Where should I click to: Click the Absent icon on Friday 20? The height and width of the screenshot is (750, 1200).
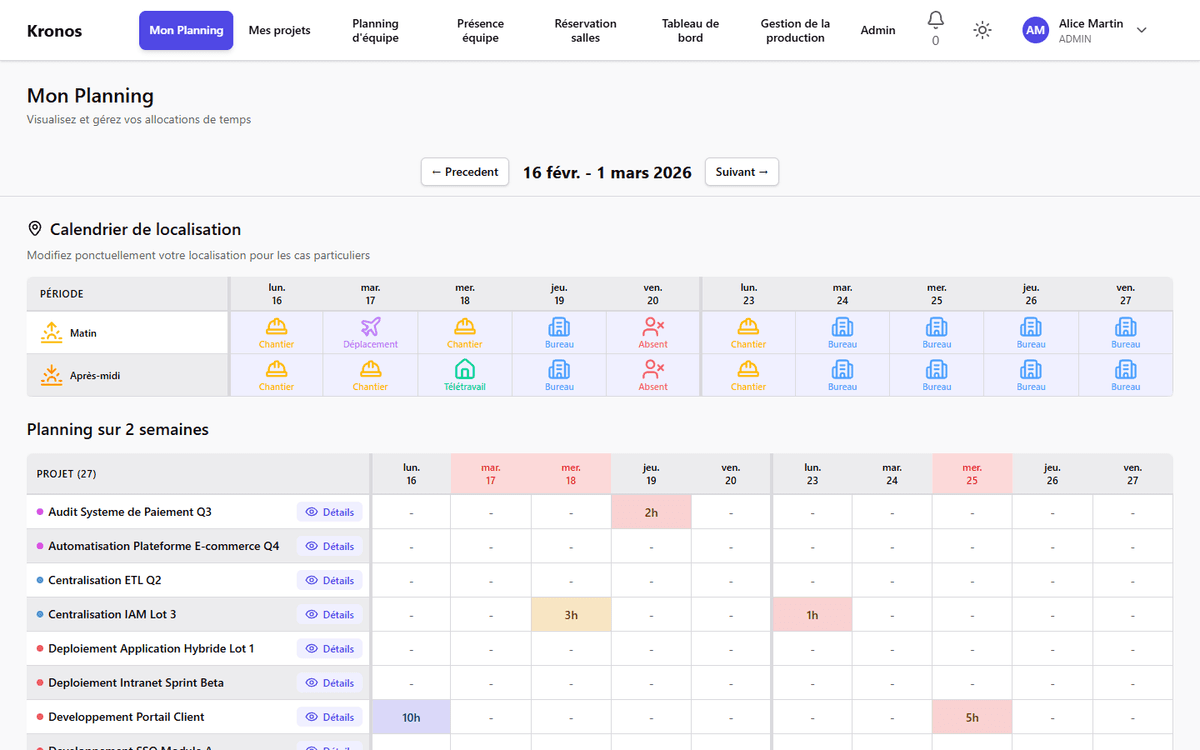point(652,328)
